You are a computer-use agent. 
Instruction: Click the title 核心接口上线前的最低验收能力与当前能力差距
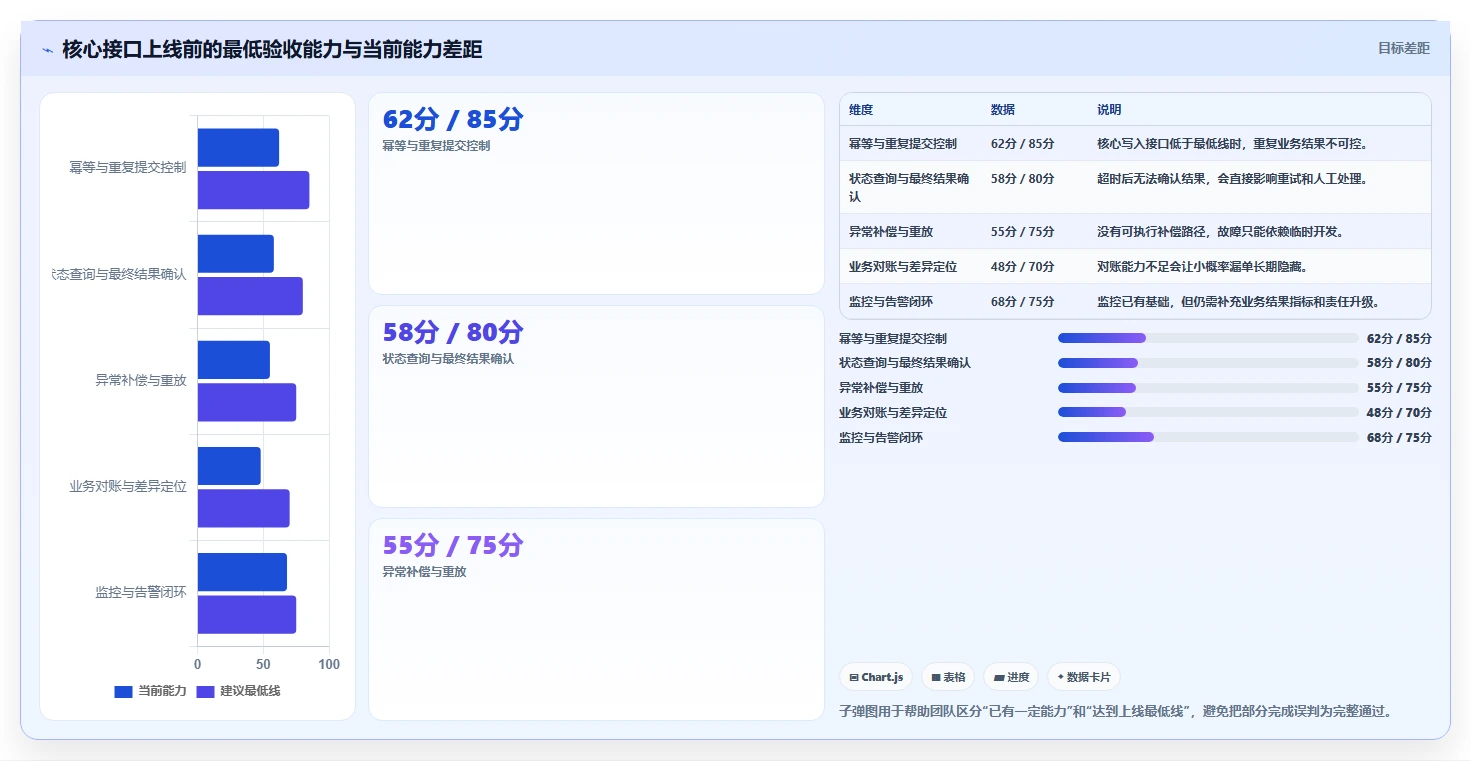[x=272, y=49]
